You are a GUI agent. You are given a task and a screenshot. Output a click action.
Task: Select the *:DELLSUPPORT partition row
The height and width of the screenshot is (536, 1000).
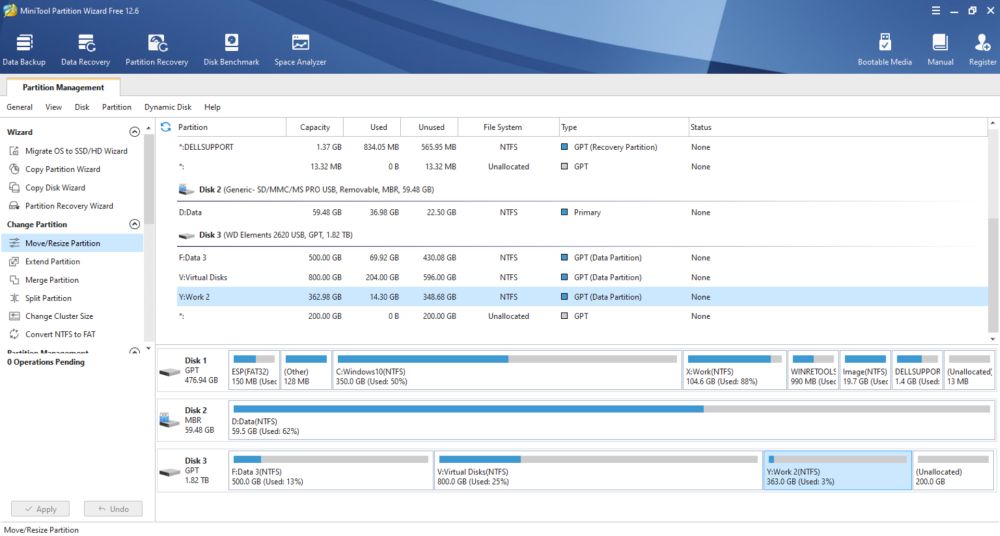point(582,147)
